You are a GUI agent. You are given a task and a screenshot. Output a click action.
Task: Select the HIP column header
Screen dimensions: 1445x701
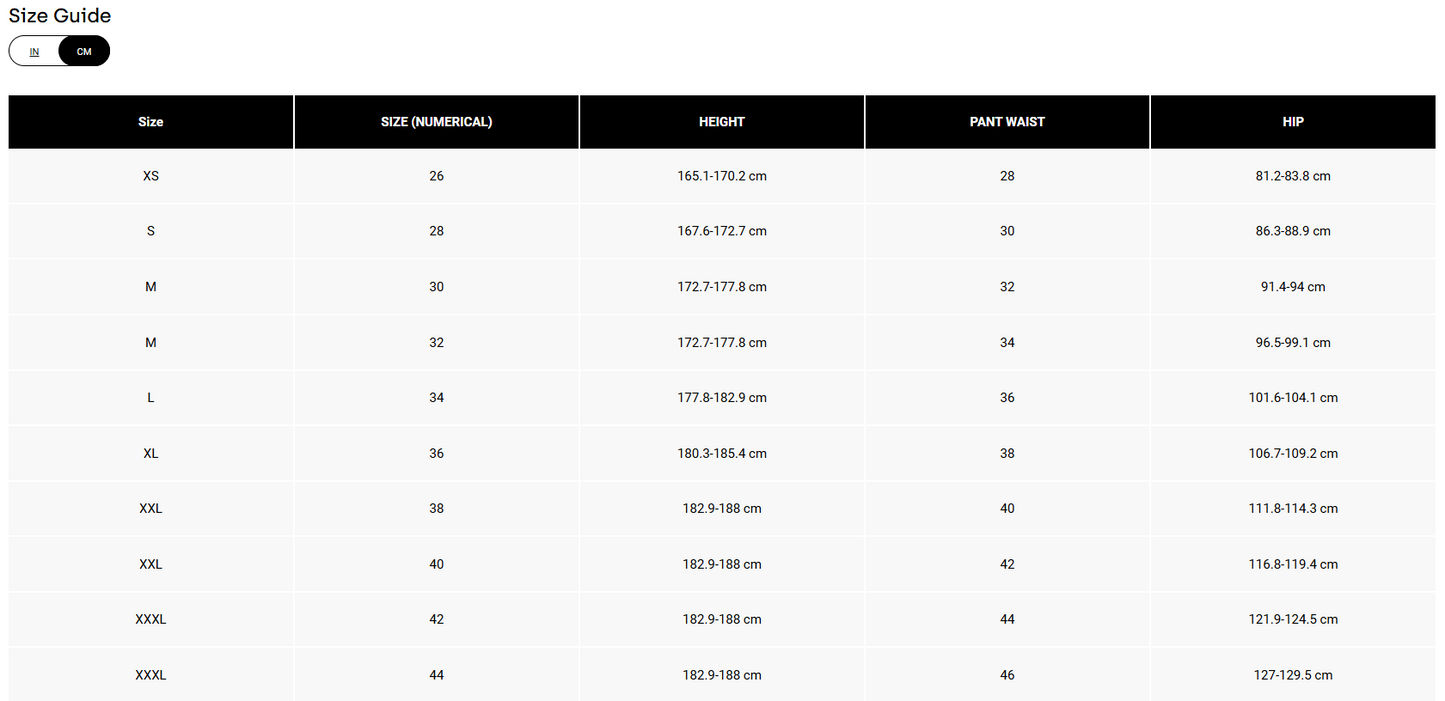(x=1293, y=122)
